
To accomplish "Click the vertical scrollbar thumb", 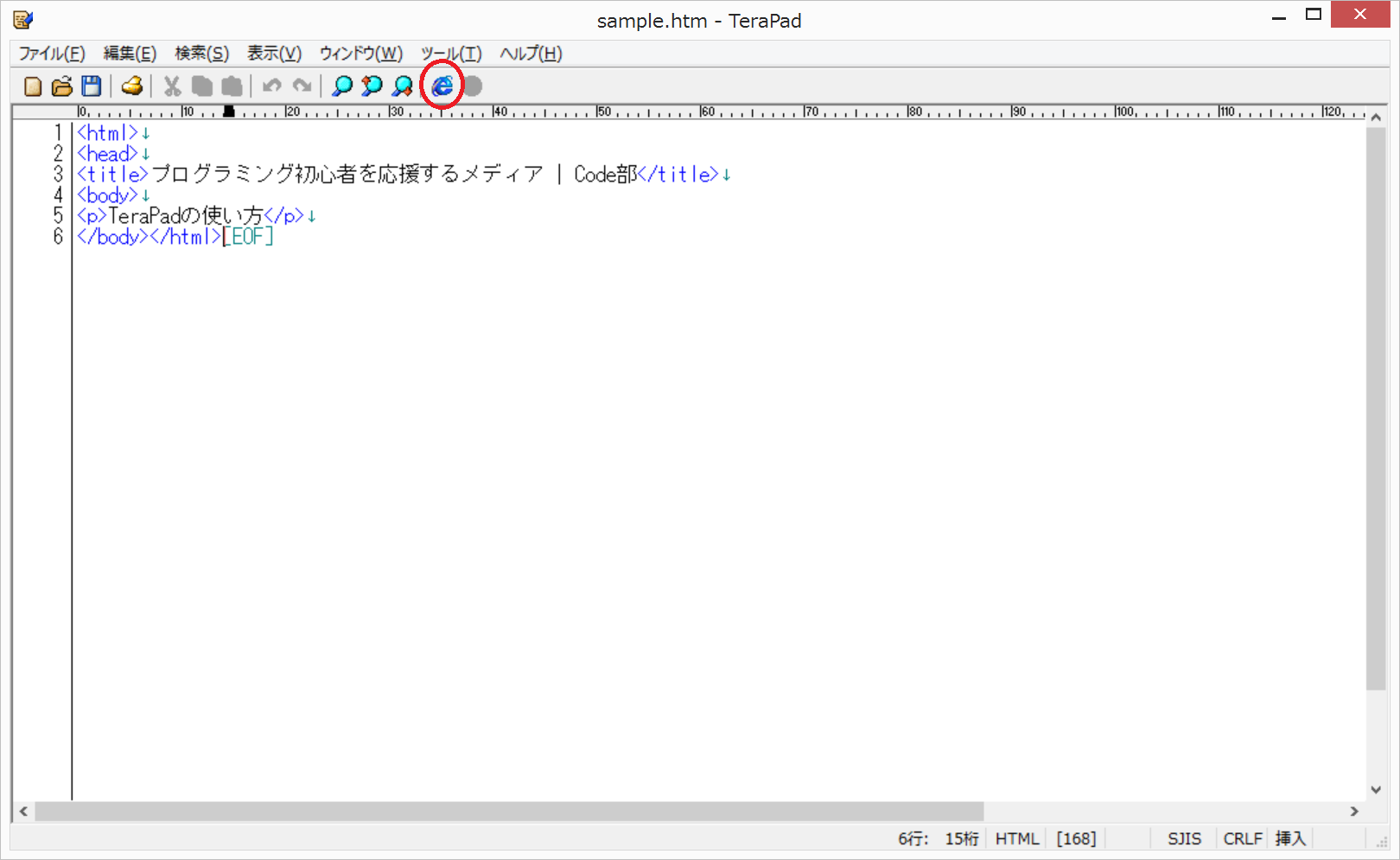I will pos(1376,408).
